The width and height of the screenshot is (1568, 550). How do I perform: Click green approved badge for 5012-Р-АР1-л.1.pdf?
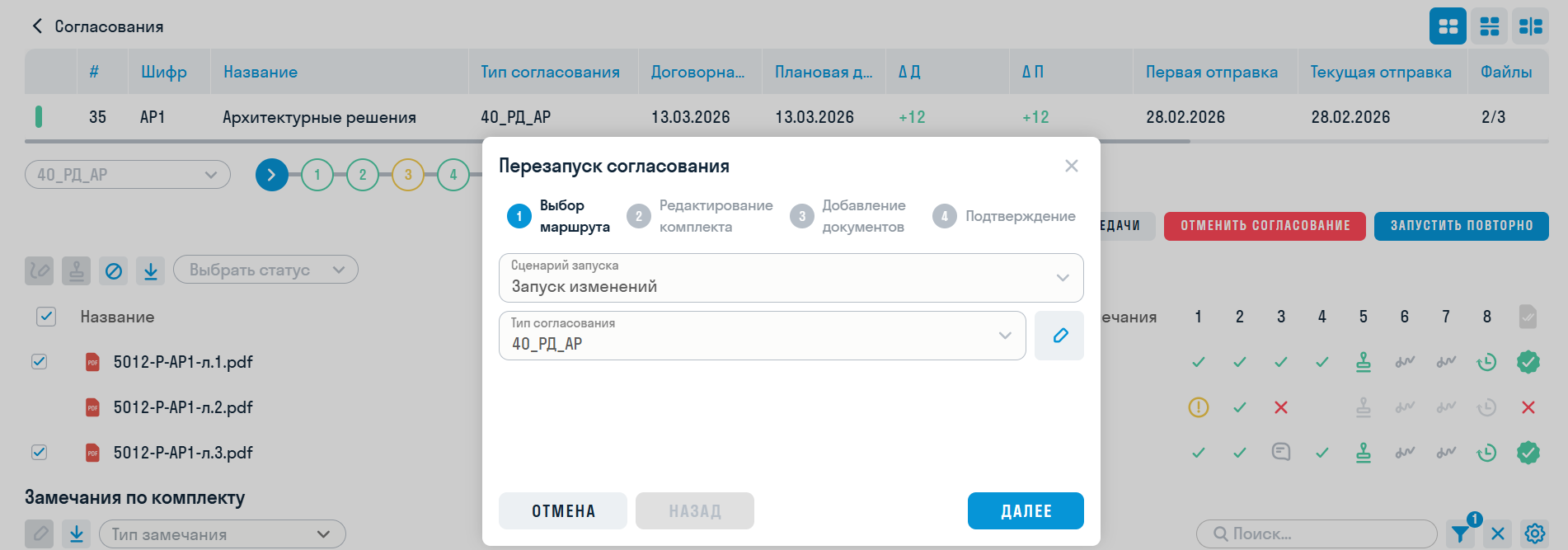(1528, 362)
